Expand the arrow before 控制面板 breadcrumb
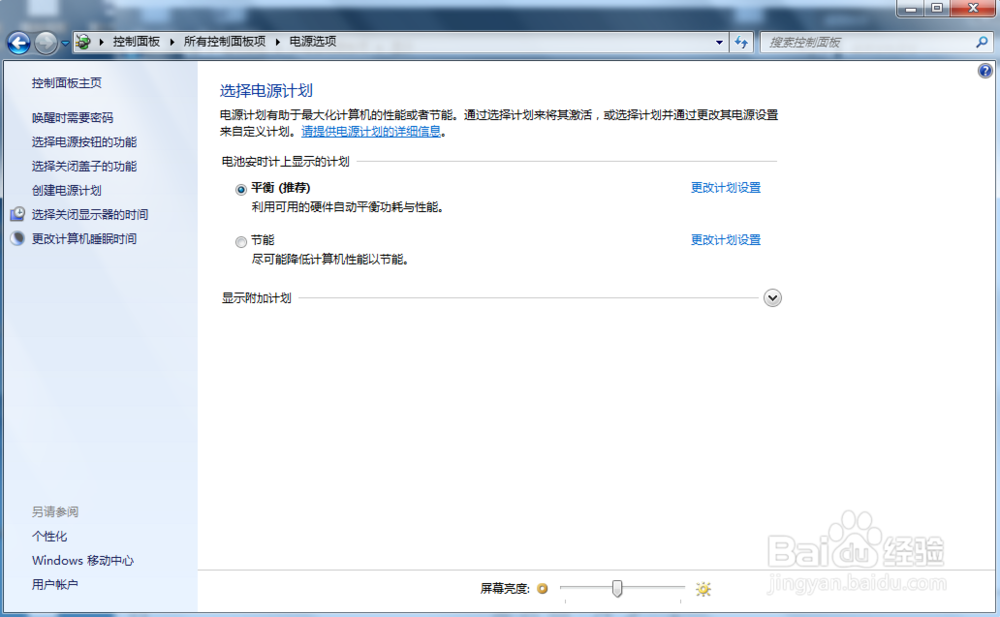 click(x=101, y=42)
